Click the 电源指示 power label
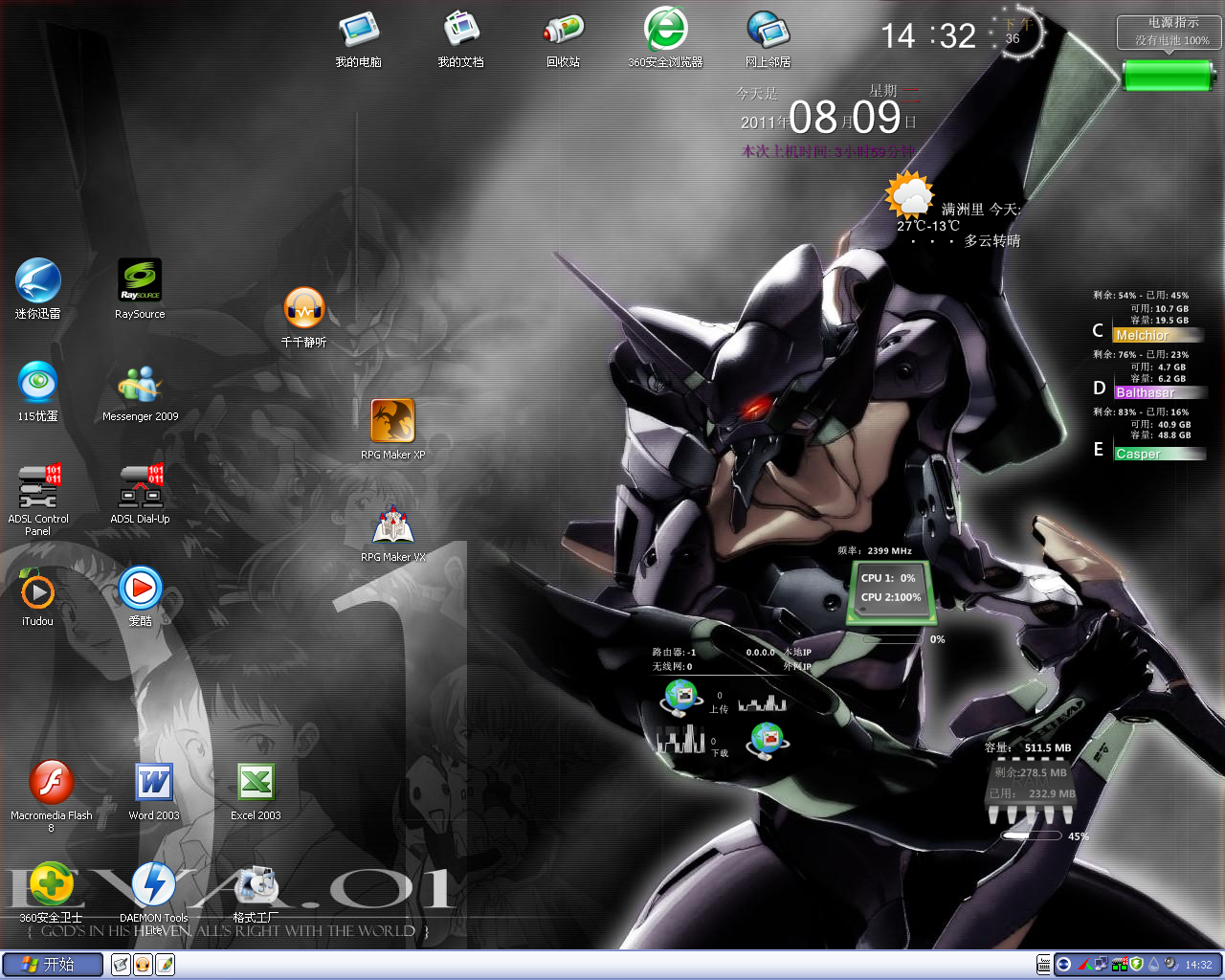This screenshot has width=1225, height=980. 1173,22
